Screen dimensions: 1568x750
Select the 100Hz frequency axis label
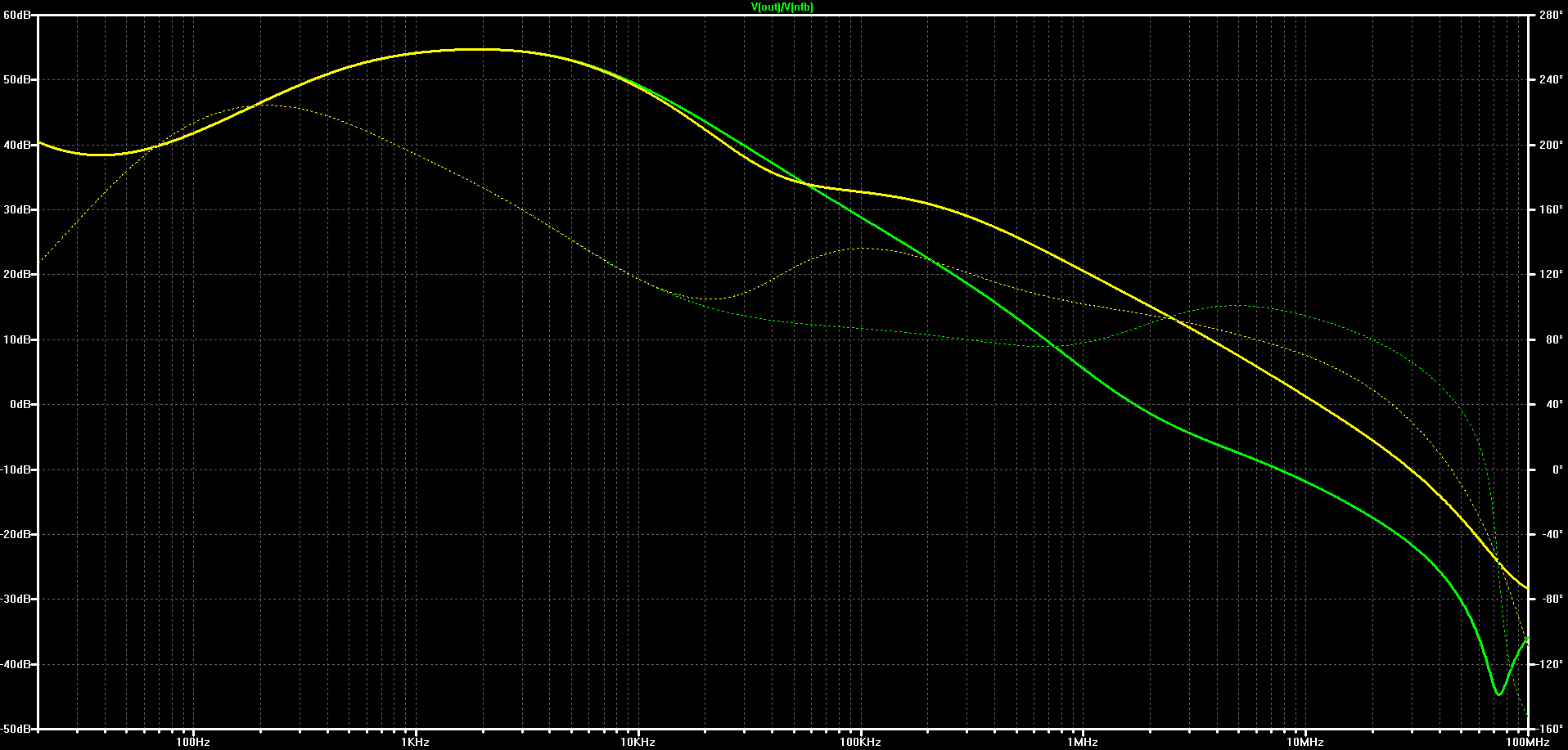(193, 743)
